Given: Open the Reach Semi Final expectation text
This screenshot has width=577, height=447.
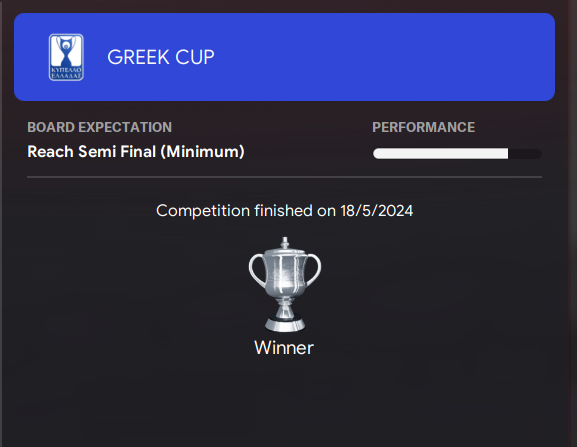Looking at the screenshot, I should [x=136, y=152].
